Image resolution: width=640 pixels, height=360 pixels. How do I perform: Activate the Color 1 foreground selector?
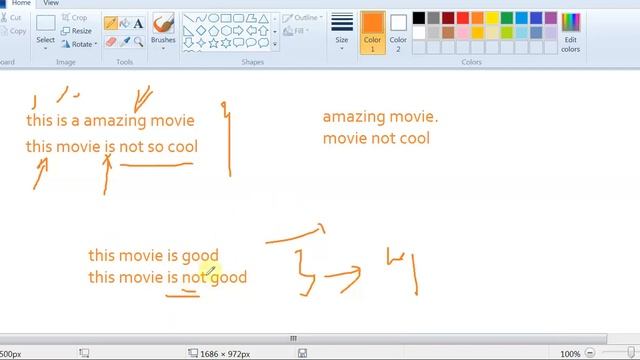click(x=372, y=33)
